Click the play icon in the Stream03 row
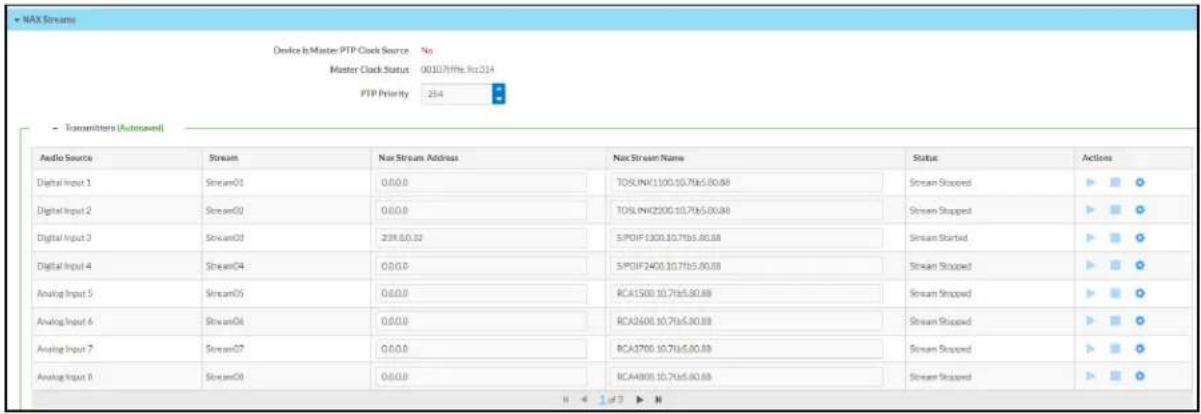The width and height of the screenshot is (1201, 414). pos(1091,239)
